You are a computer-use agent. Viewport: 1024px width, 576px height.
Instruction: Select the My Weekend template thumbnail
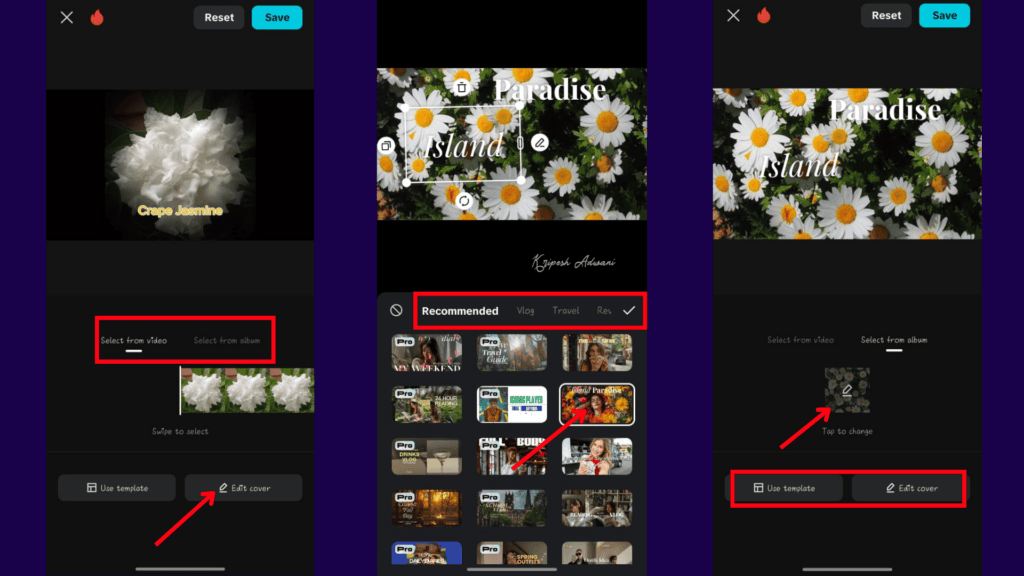point(427,352)
